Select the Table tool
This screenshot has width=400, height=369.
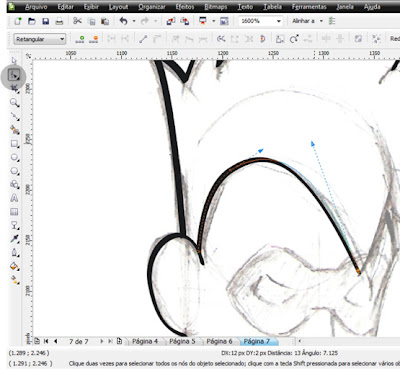click(14, 212)
